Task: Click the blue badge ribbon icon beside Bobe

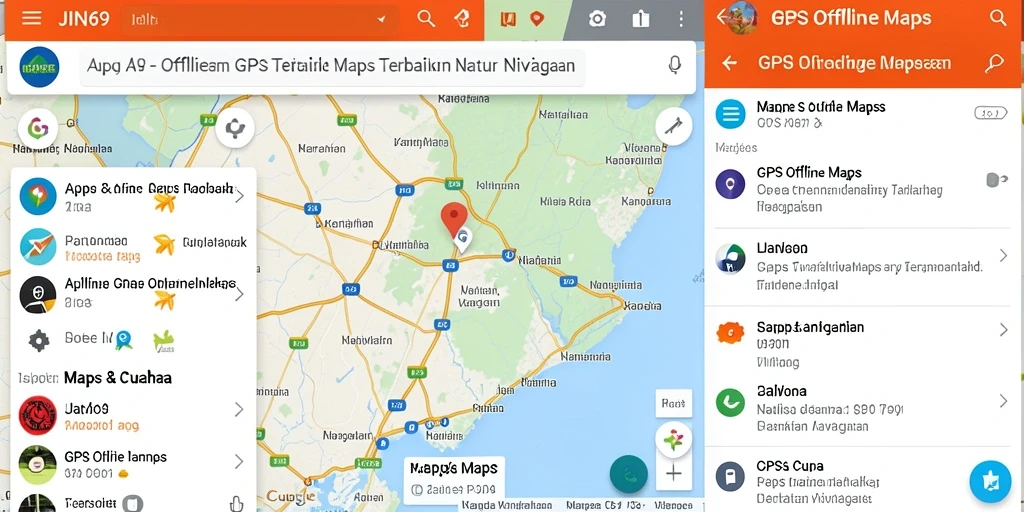Action: pos(123,340)
